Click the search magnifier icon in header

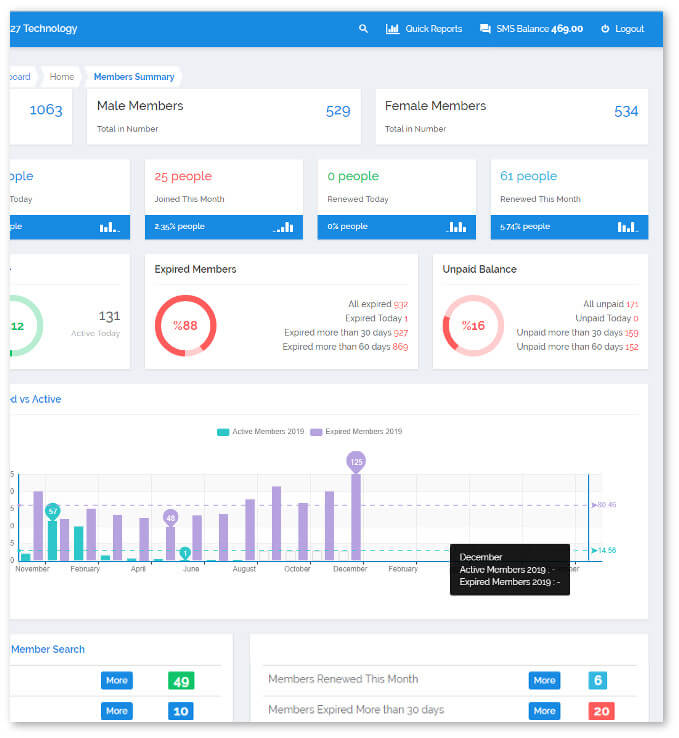363,29
